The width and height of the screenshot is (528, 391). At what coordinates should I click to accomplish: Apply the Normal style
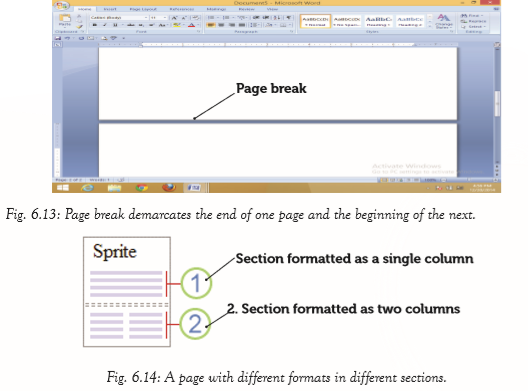315,22
